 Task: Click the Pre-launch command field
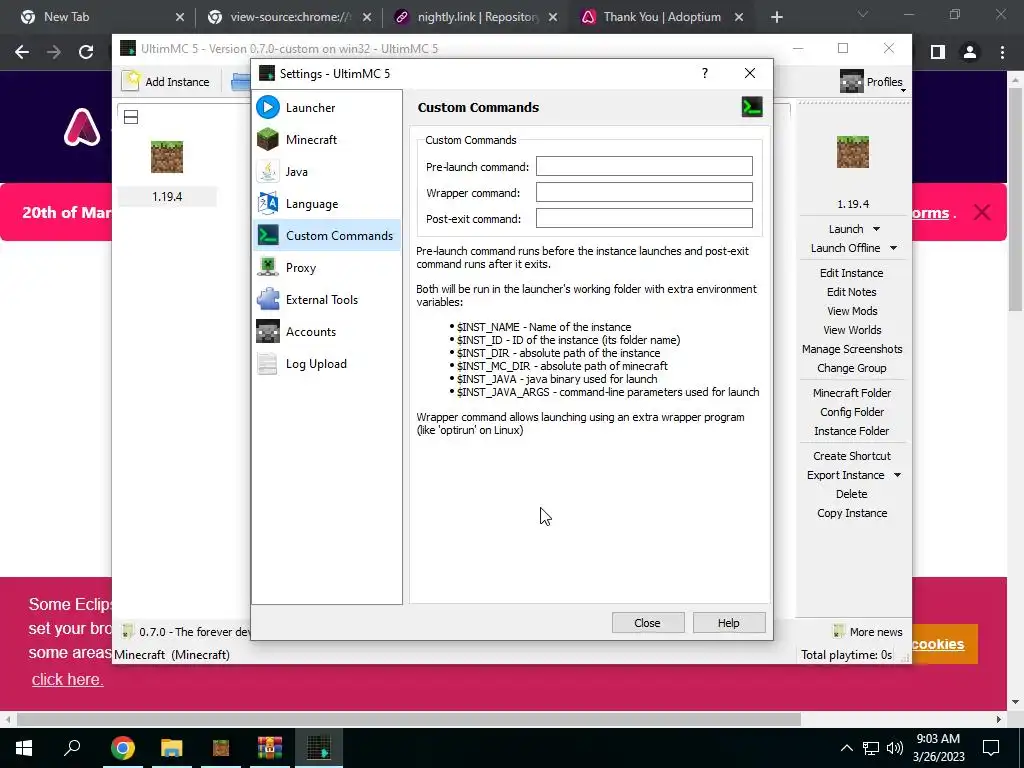tap(644, 166)
